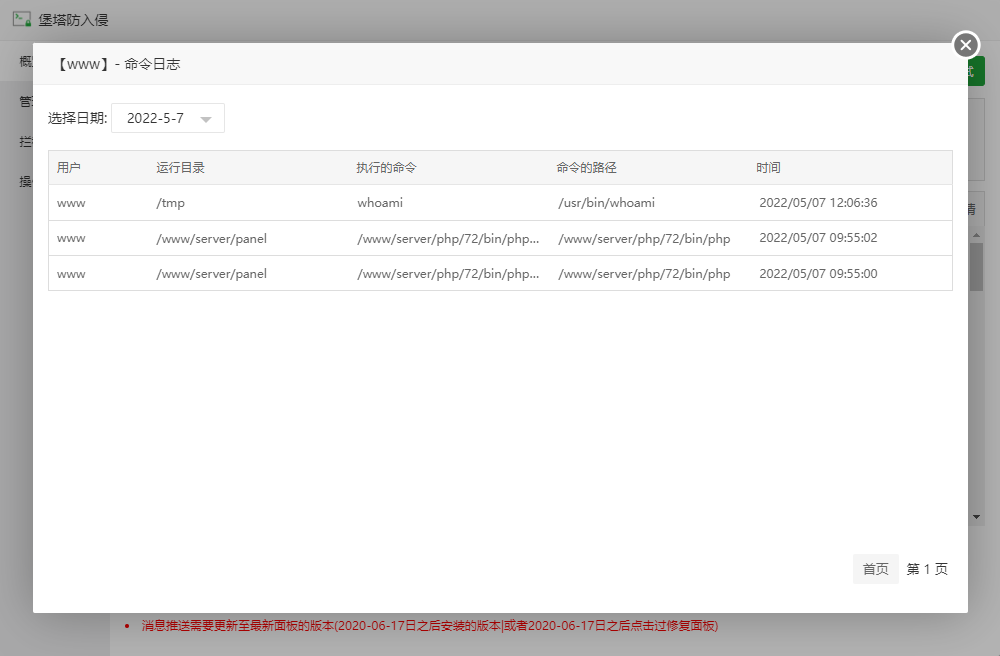The height and width of the screenshot is (656, 1000).
Task: Click the 时间 column header
Action: [769, 168]
